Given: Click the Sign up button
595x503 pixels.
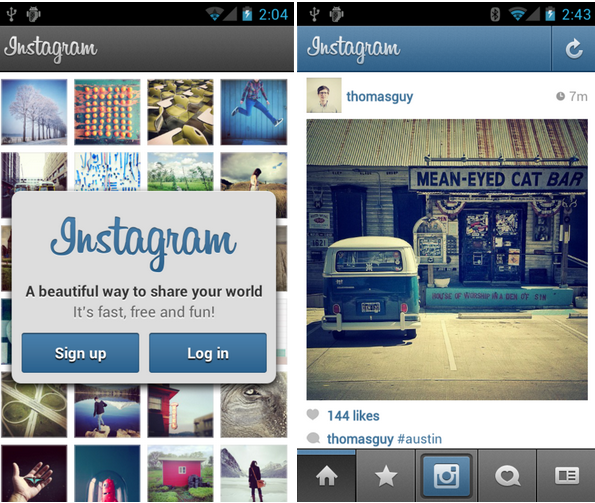Looking at the screenshot, I should point(80,353).
